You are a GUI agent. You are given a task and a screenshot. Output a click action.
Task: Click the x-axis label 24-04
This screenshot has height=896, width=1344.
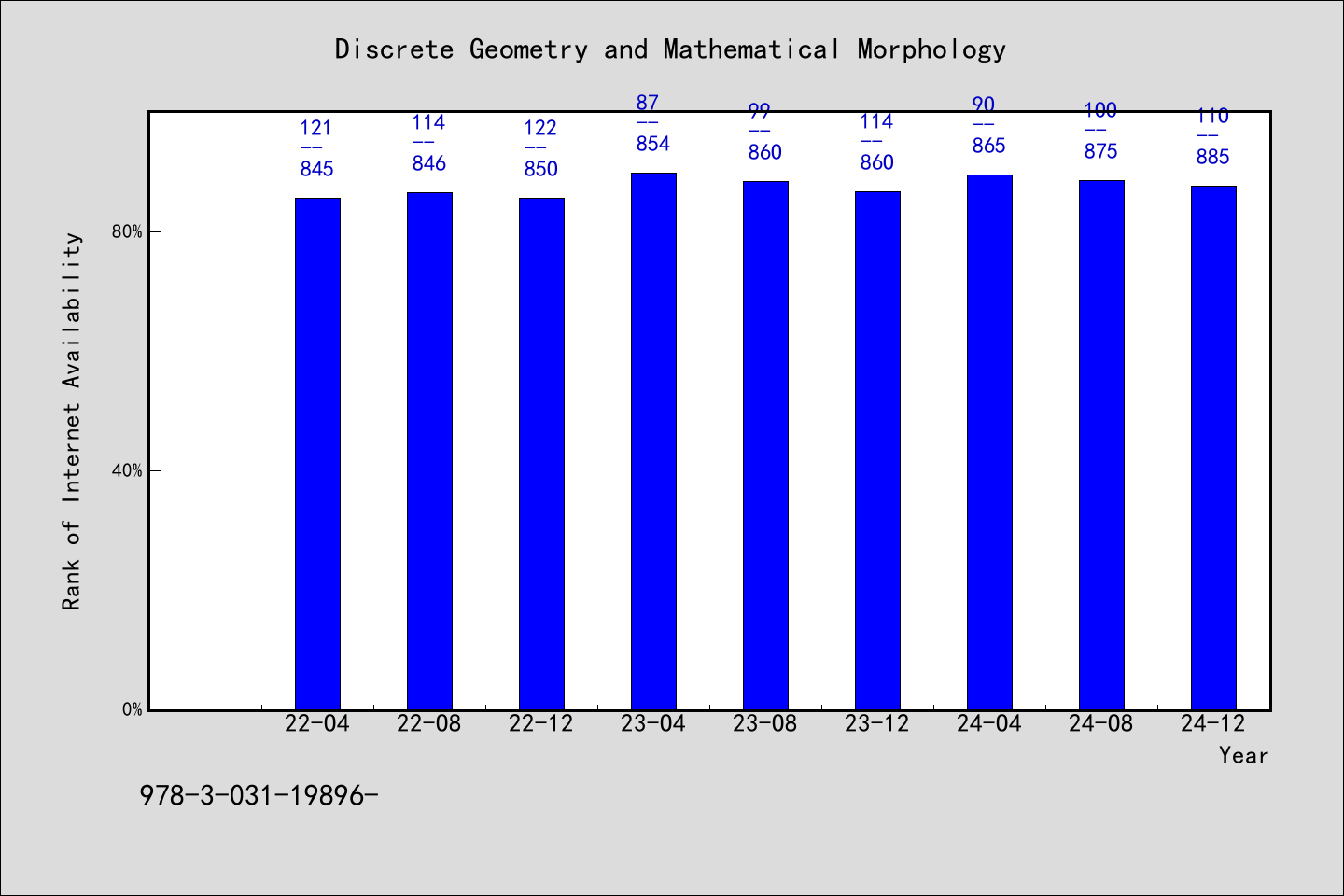tap(989, 723)
